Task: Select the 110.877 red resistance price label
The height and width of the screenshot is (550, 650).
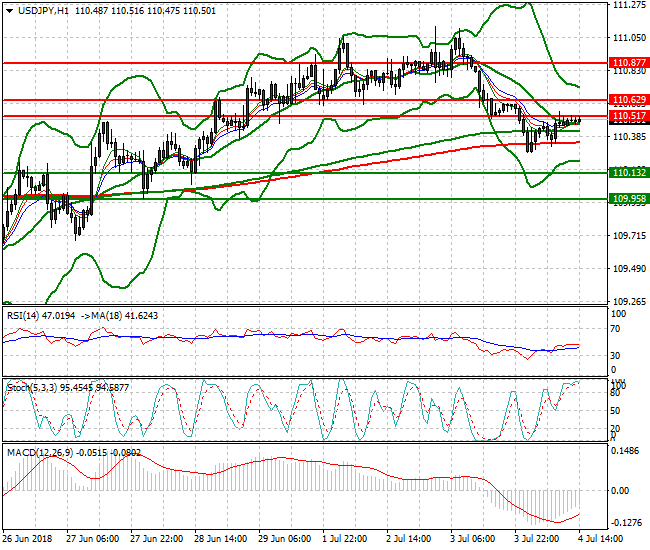Action: click(x=629, y=62)
